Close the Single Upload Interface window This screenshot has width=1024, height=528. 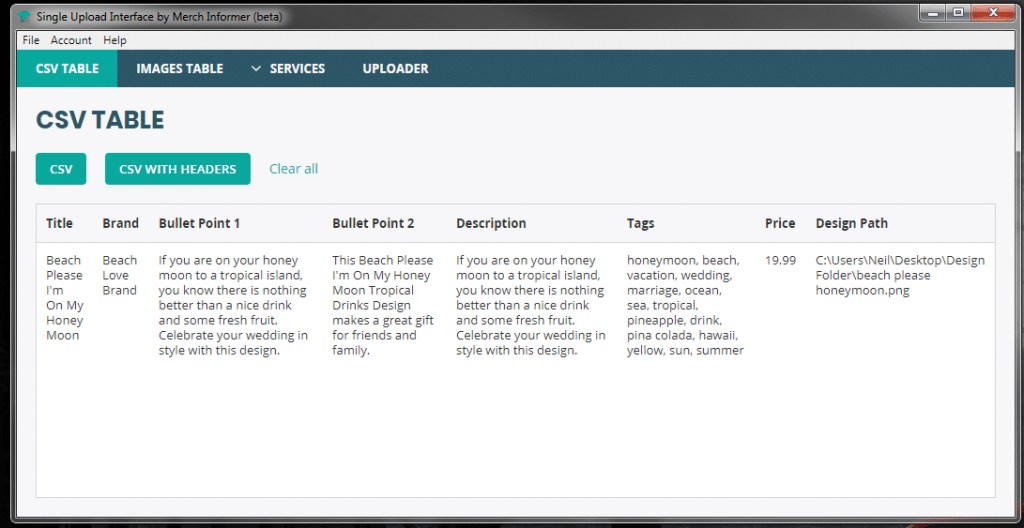pos(994,12)
